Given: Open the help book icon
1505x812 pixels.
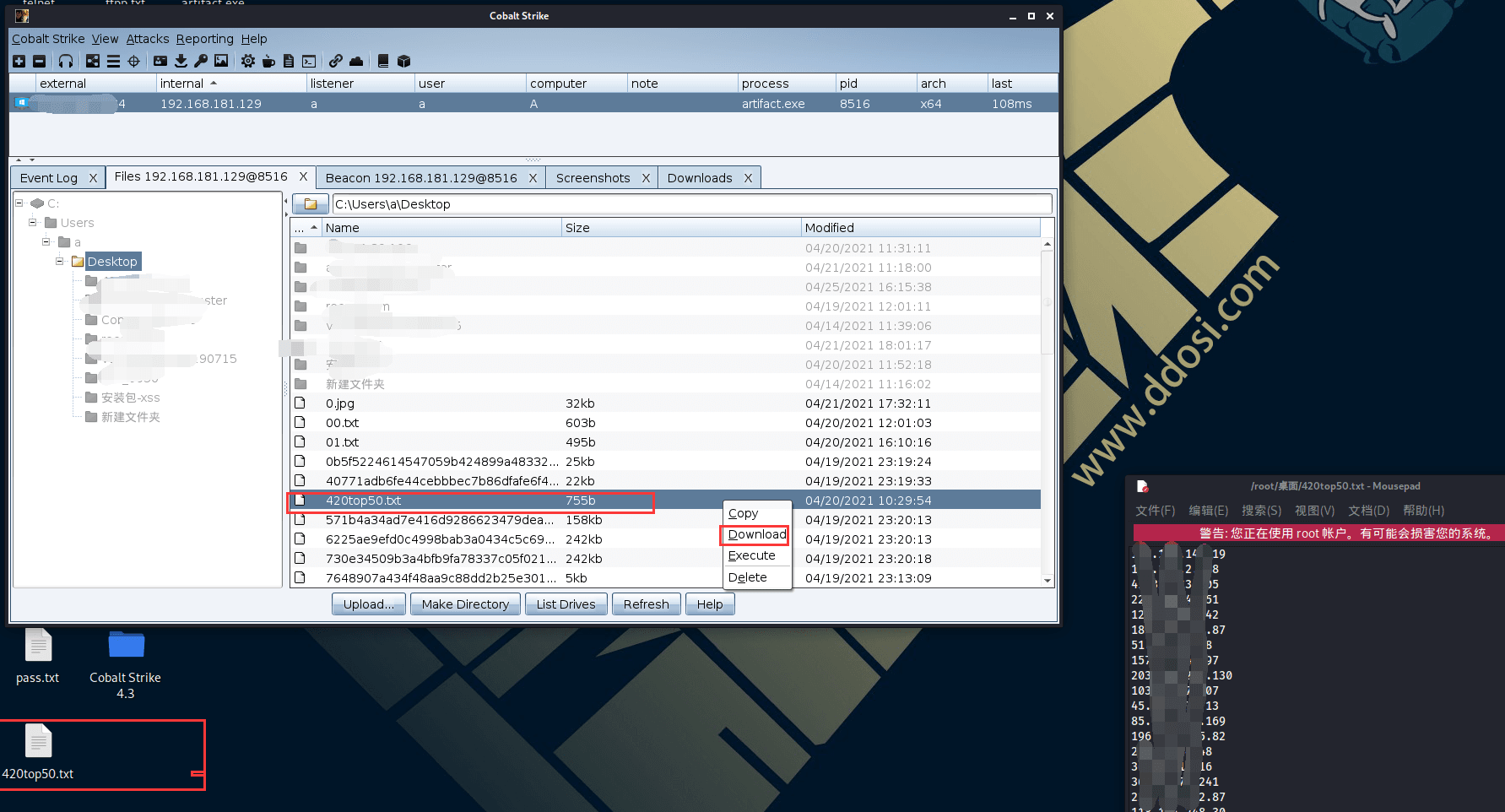Looking at the screenshot, I should point(383,61).
